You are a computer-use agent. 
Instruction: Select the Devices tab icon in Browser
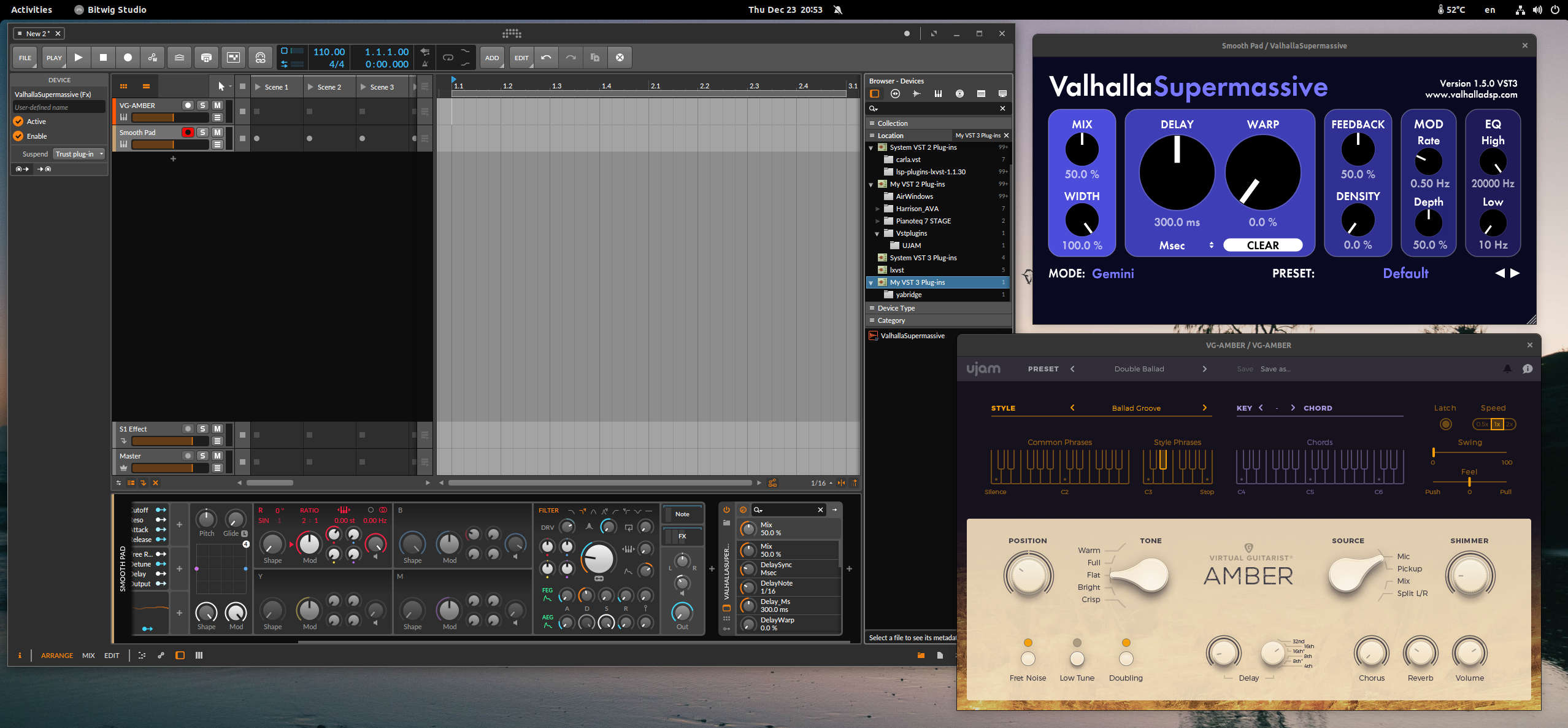(874, 94)
